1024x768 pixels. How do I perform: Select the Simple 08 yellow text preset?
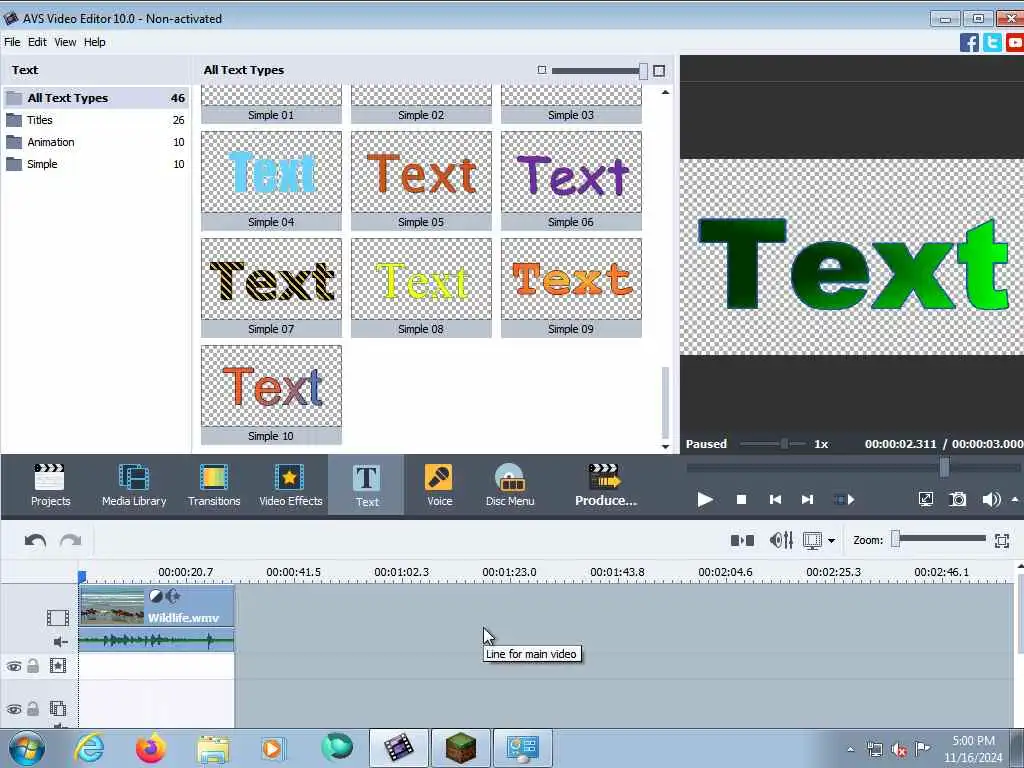coord(421,287)
